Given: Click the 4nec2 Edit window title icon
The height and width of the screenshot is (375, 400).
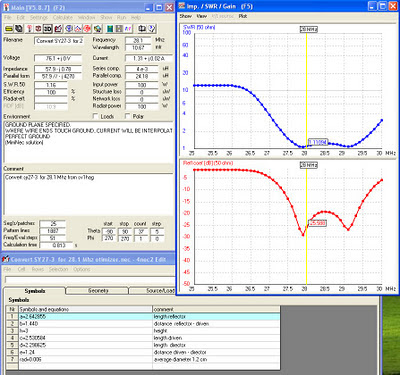Looking at the screenshot, I should (x=6, y=259).
